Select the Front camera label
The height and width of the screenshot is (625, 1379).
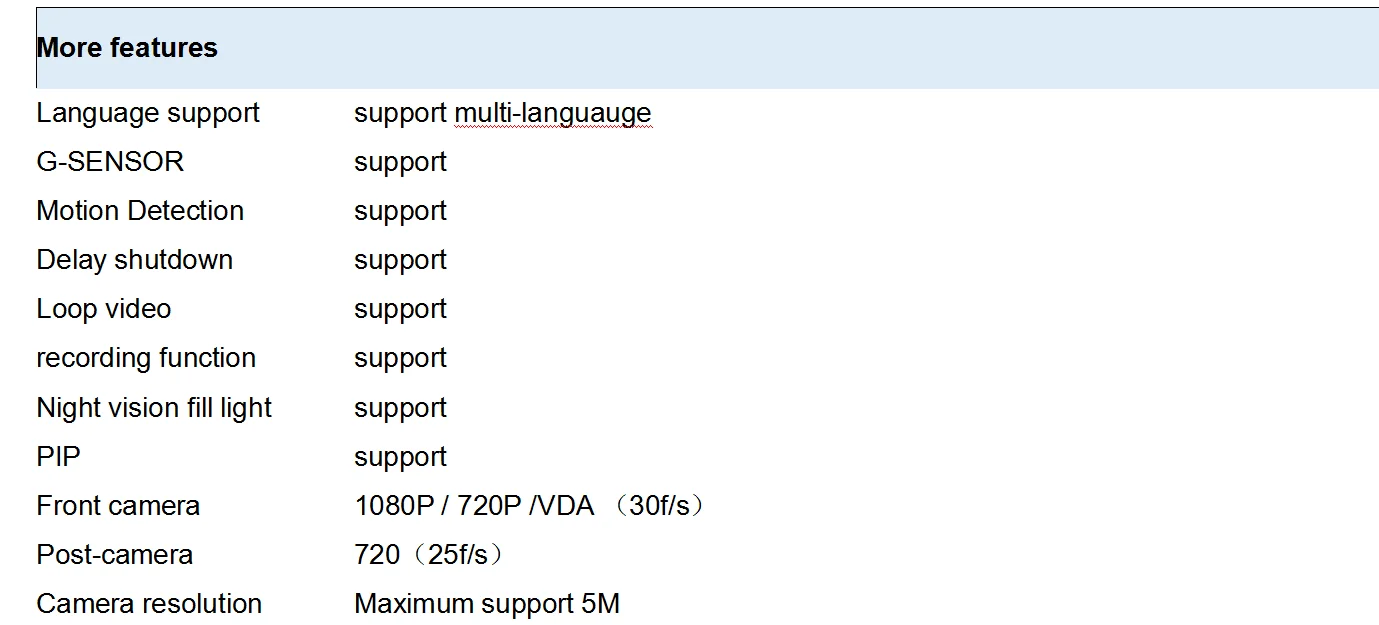tap(118, 506)
